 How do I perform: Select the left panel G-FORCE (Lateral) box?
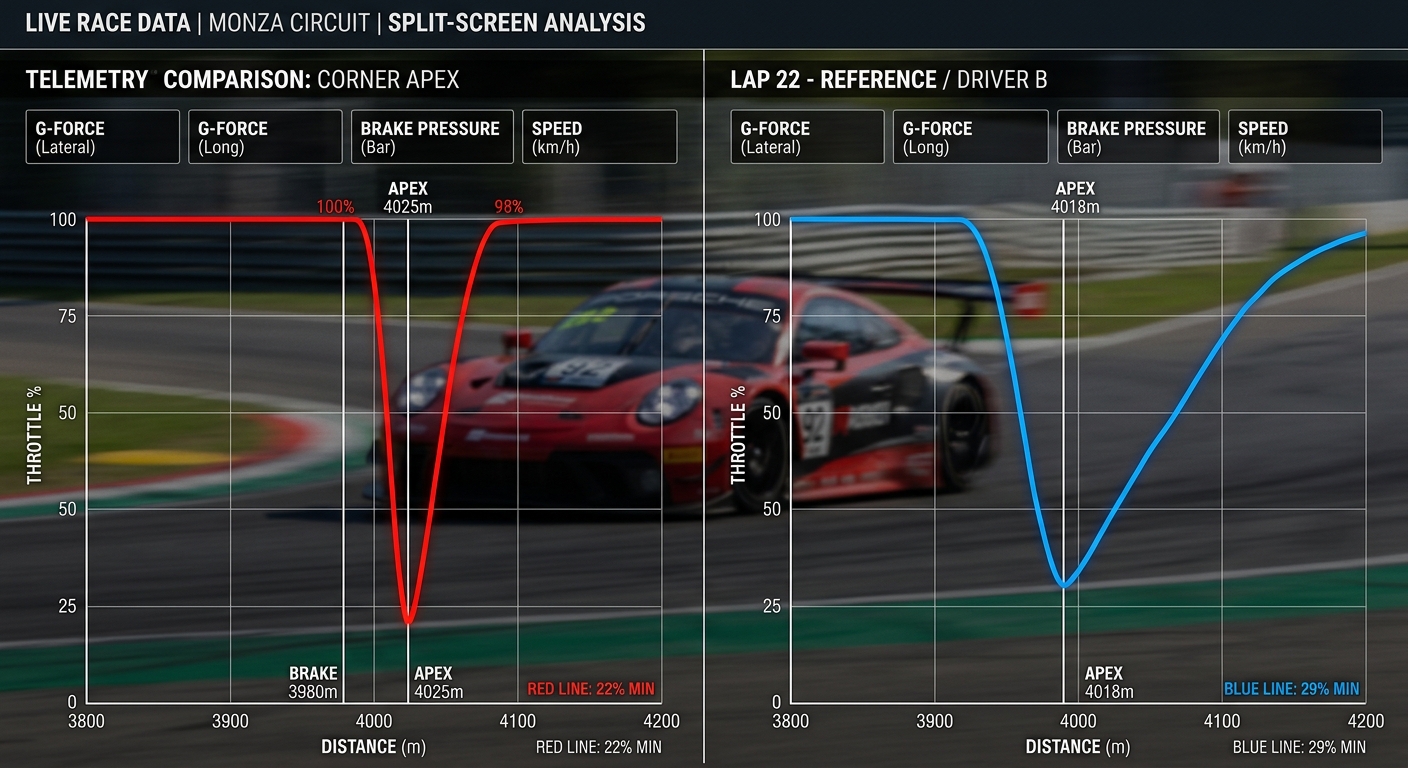(103, 137)
